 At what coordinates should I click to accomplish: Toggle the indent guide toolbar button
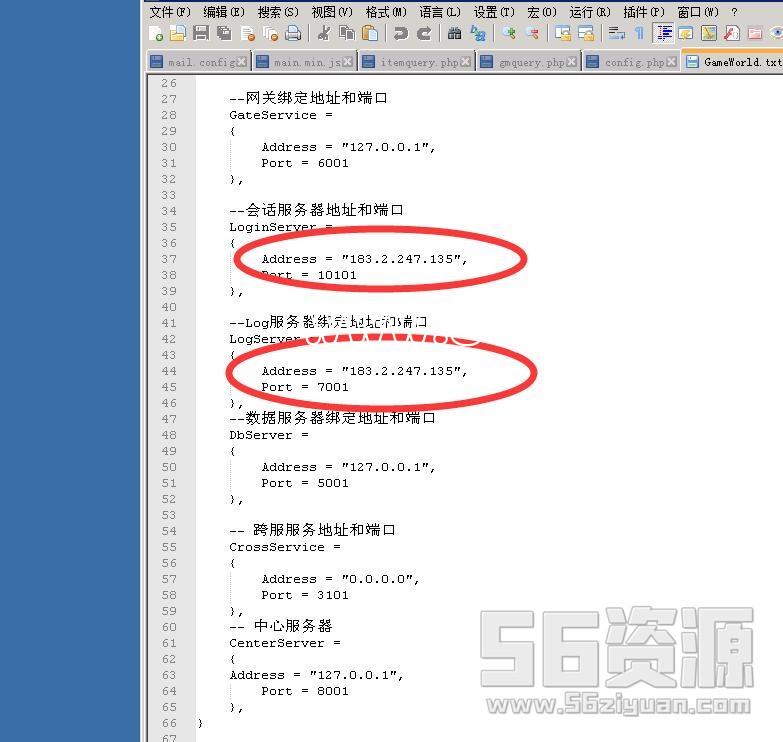click(x=663, y=33)
